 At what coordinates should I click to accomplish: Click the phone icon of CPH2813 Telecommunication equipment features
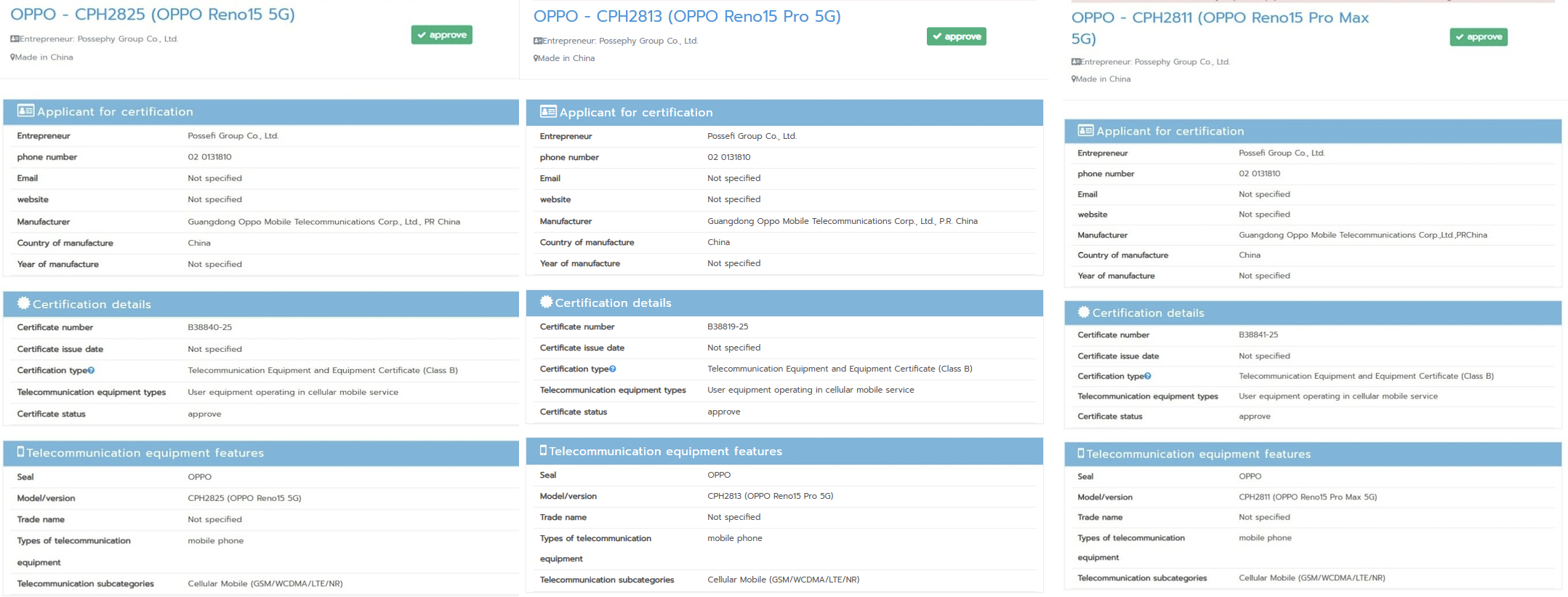543,450
